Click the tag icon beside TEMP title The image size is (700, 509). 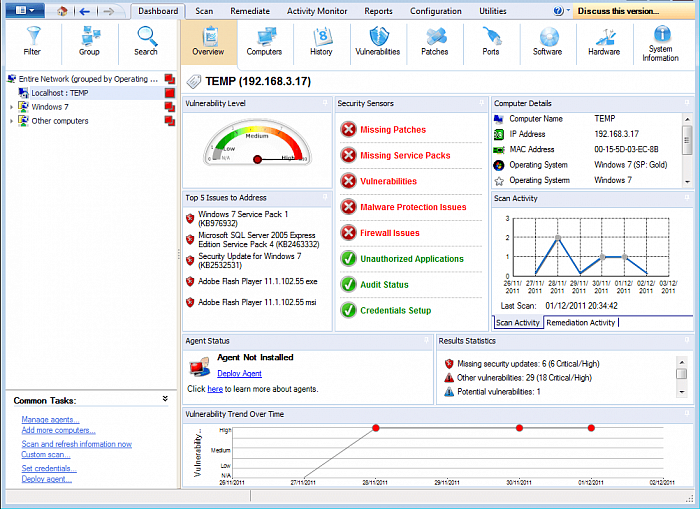(194, 82)
